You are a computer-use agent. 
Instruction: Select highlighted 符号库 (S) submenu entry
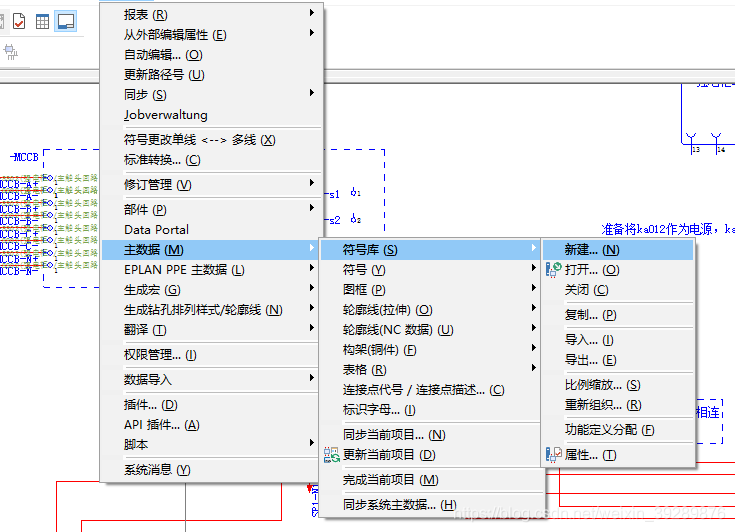[430, 250]
